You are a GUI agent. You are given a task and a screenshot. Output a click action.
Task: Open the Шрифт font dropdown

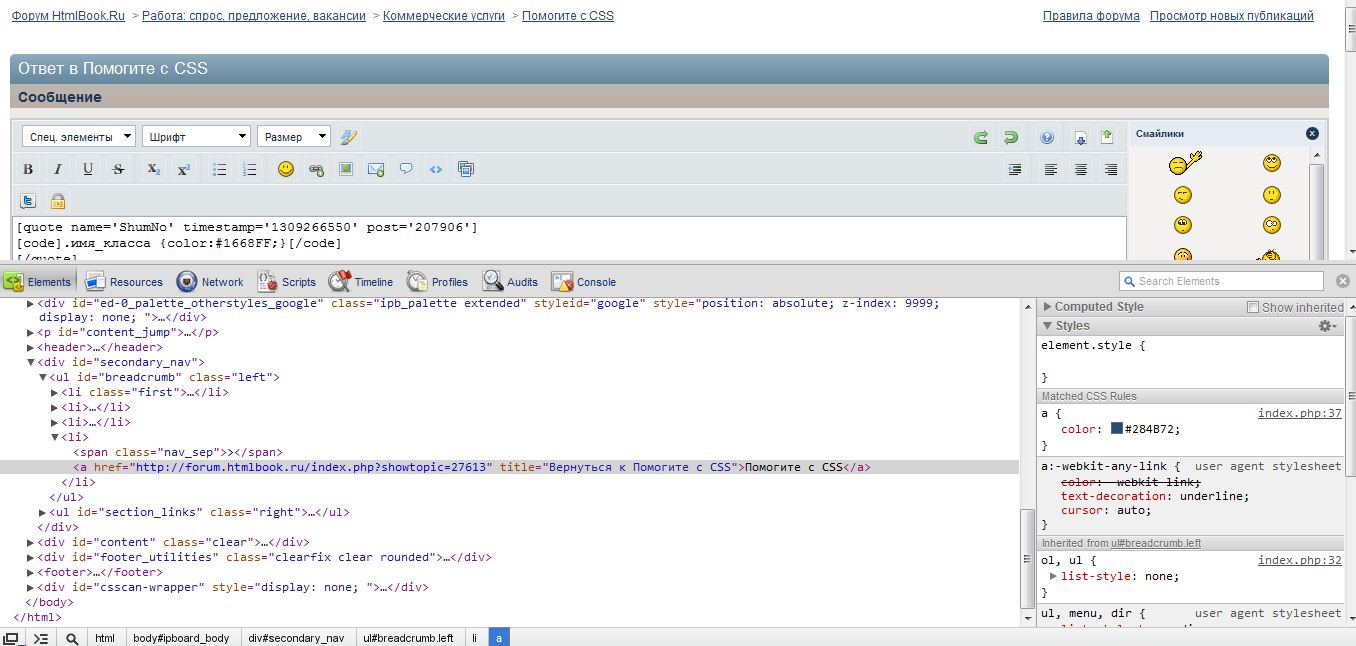[196, 137]
